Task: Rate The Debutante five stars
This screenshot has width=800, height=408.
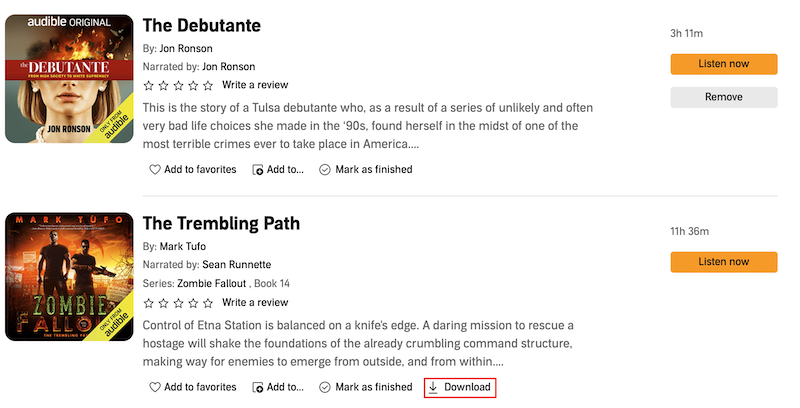Action: pyautogui.click(x=208, y=85)
